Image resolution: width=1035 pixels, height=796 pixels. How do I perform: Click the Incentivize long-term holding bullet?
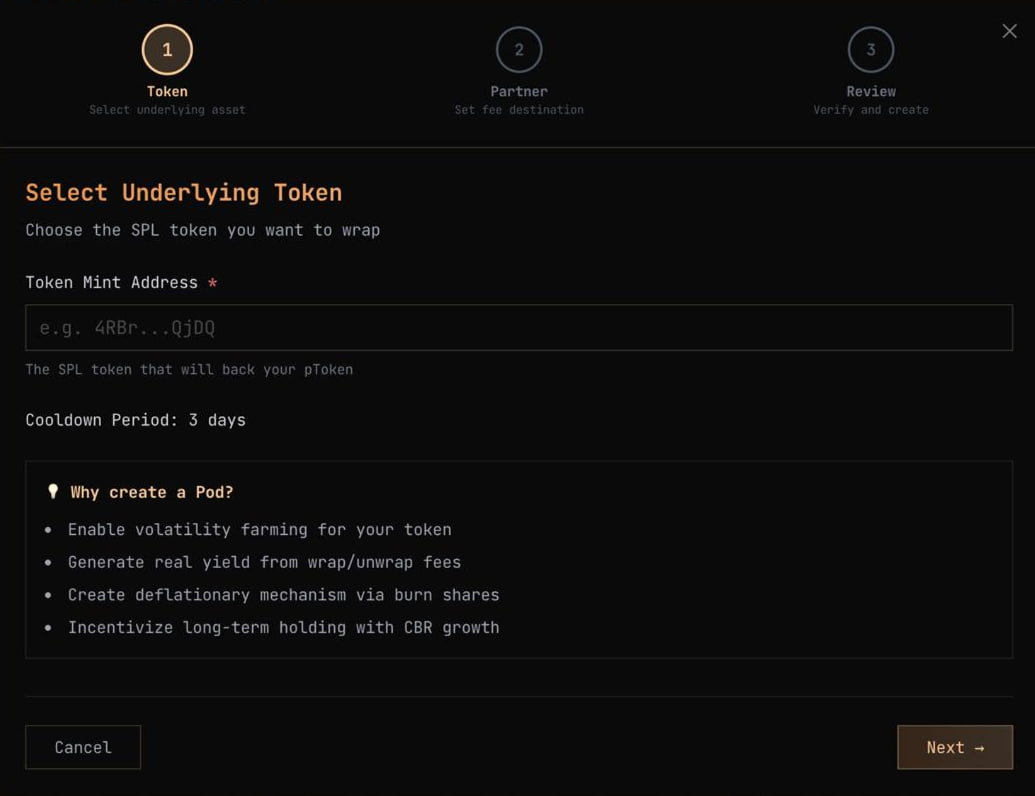[283, 628]
